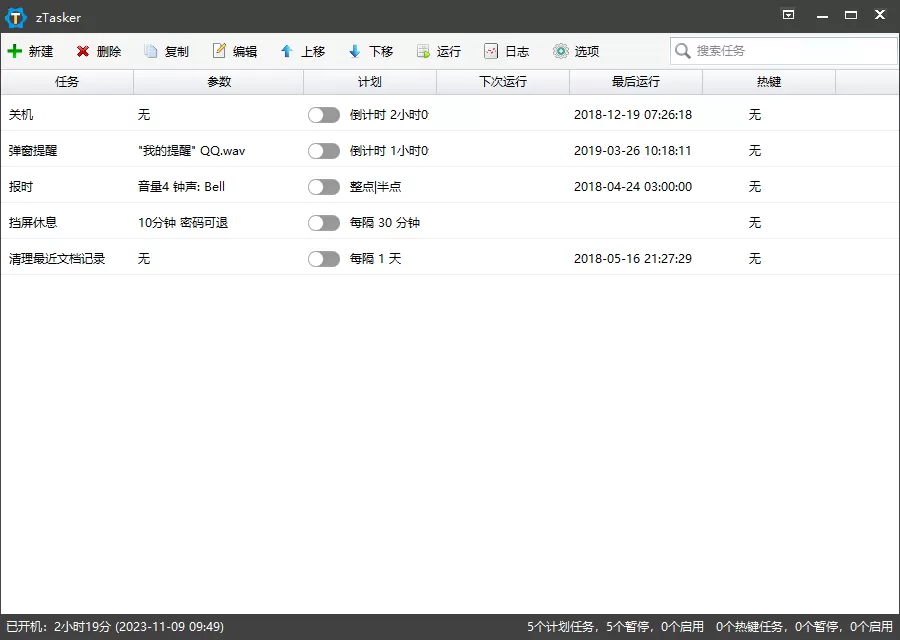Run the selected task using 运行

[438, 50]
